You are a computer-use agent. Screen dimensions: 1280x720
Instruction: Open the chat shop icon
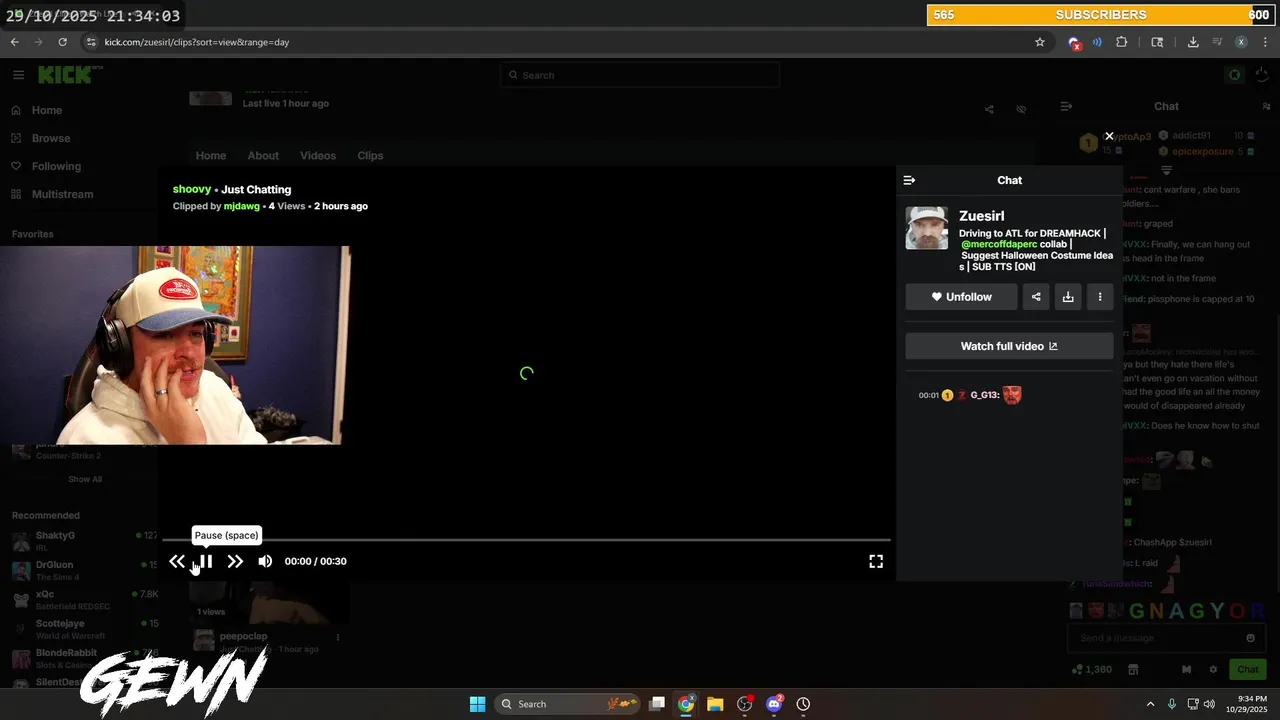click(1133, 670)
